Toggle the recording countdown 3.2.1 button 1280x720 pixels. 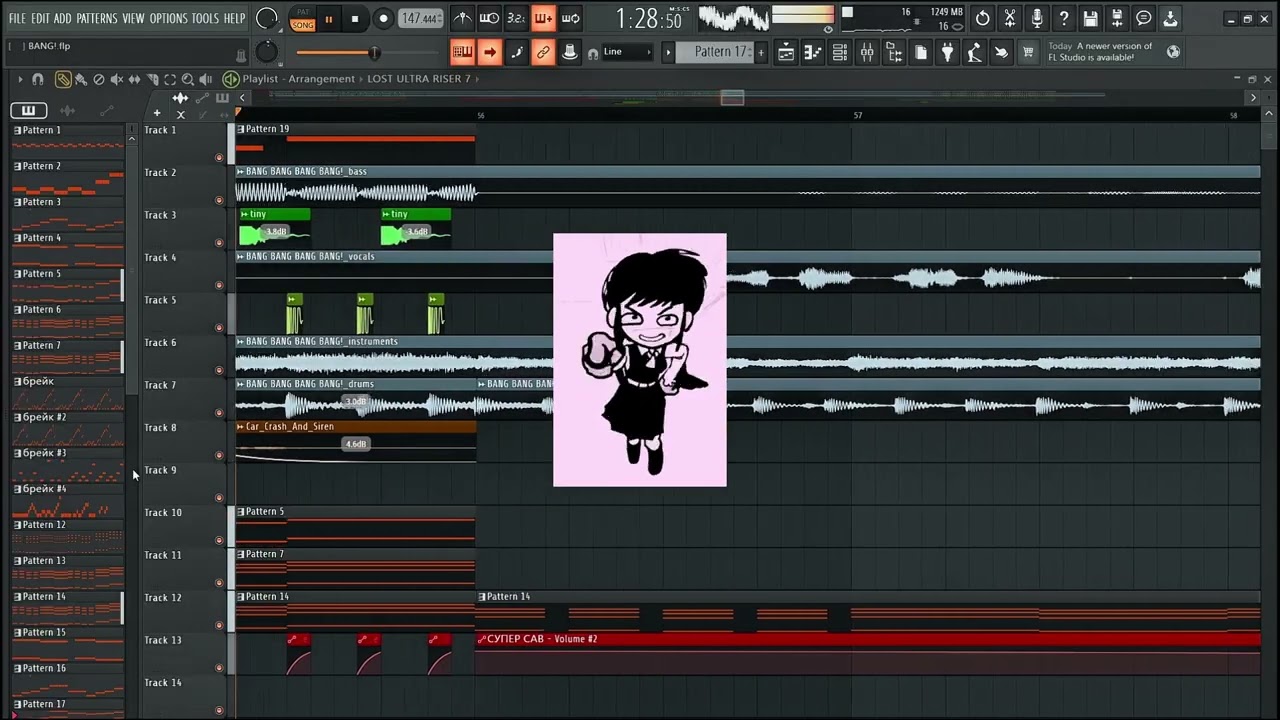(x=516, y=18)
